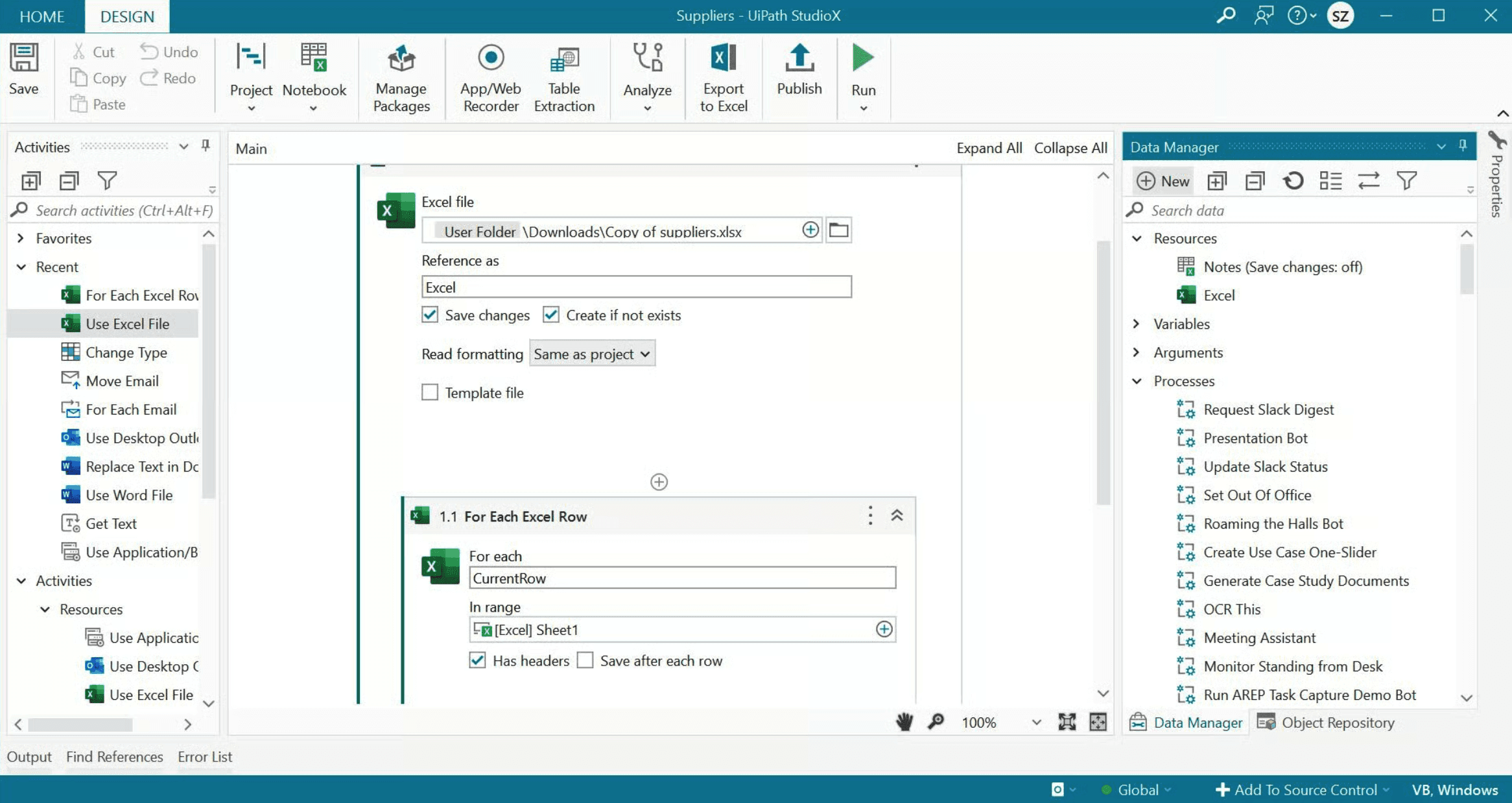Click Collapse All in the designer header
Screen dimensions: 1512x803
point(1070,148)
